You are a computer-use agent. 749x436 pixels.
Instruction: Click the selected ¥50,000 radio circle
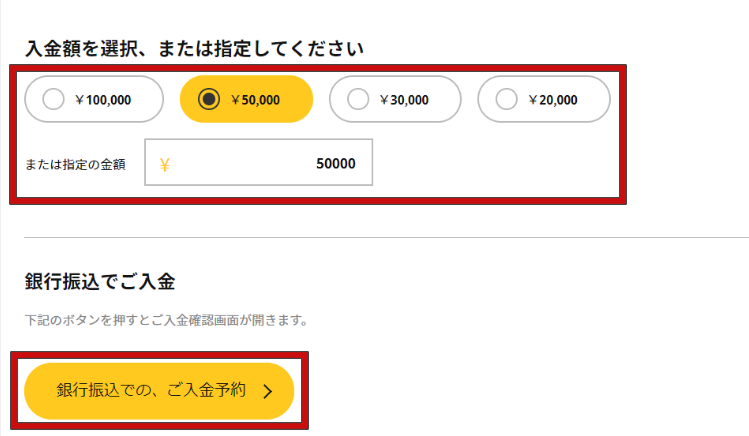tap(209, 99)
